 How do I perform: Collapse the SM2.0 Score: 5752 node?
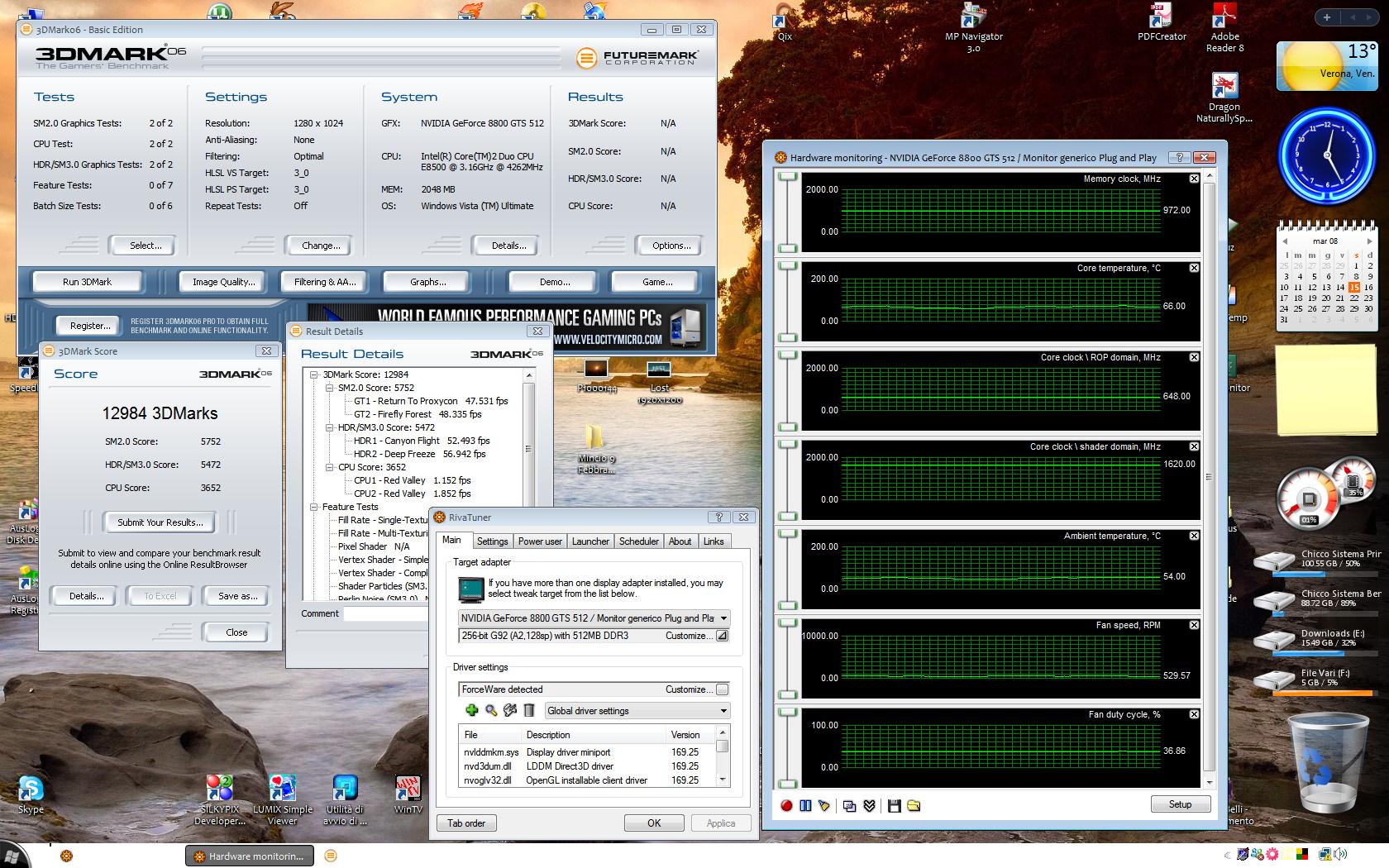coord(330,388)
